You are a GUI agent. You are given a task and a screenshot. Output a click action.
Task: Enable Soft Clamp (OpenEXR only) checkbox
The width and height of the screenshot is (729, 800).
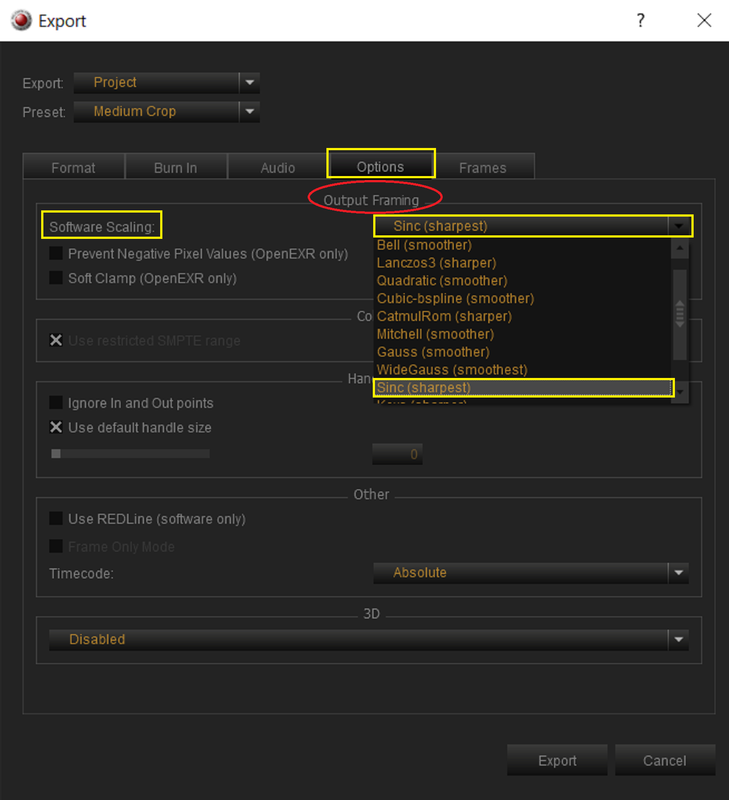[x=56, y=278]
